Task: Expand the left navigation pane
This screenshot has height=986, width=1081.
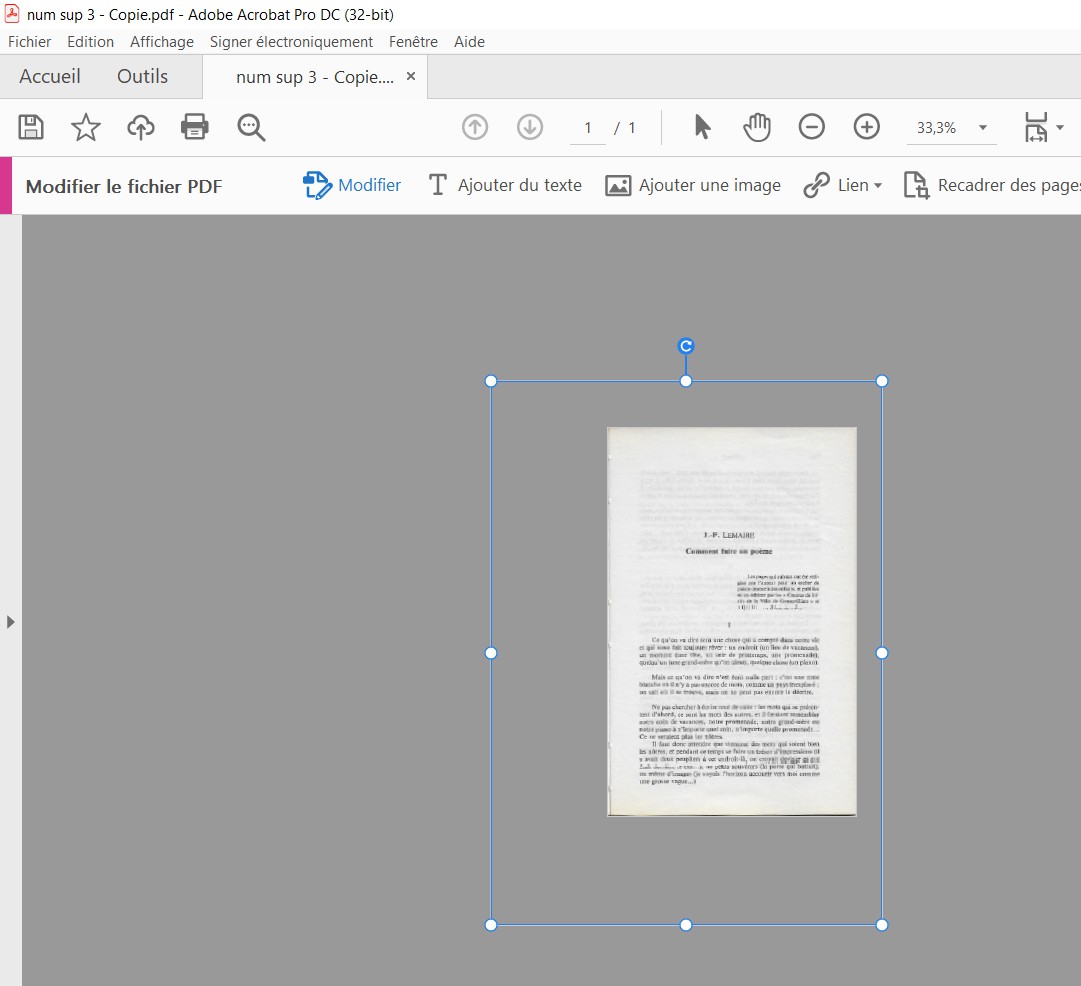Action: pos(11,620)
